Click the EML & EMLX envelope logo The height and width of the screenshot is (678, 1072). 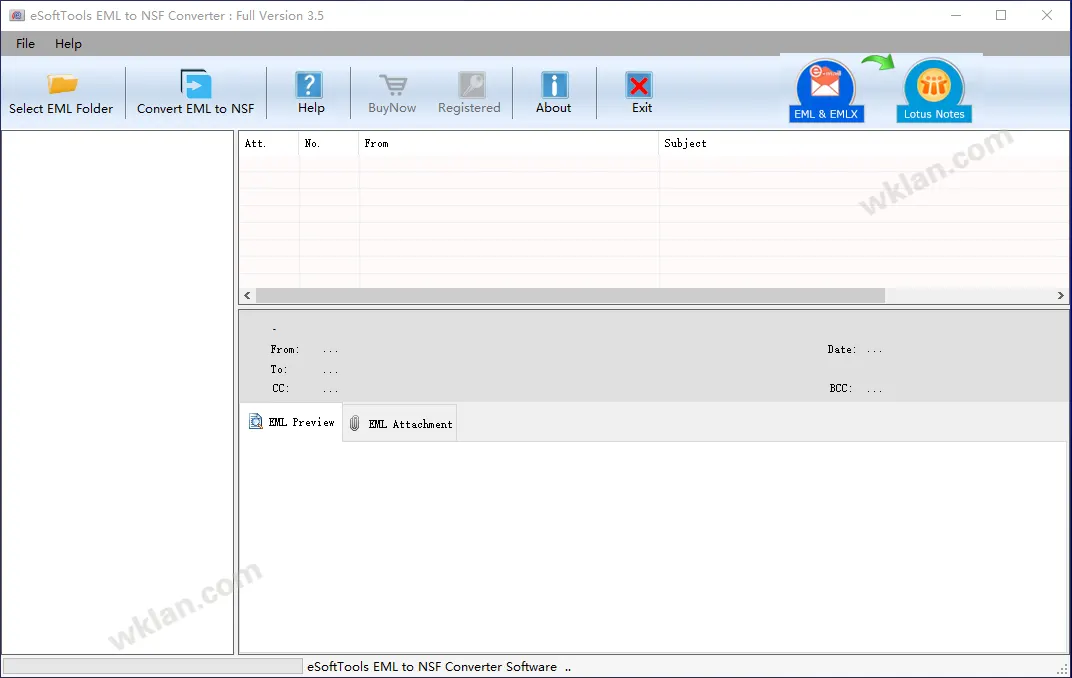826,90
